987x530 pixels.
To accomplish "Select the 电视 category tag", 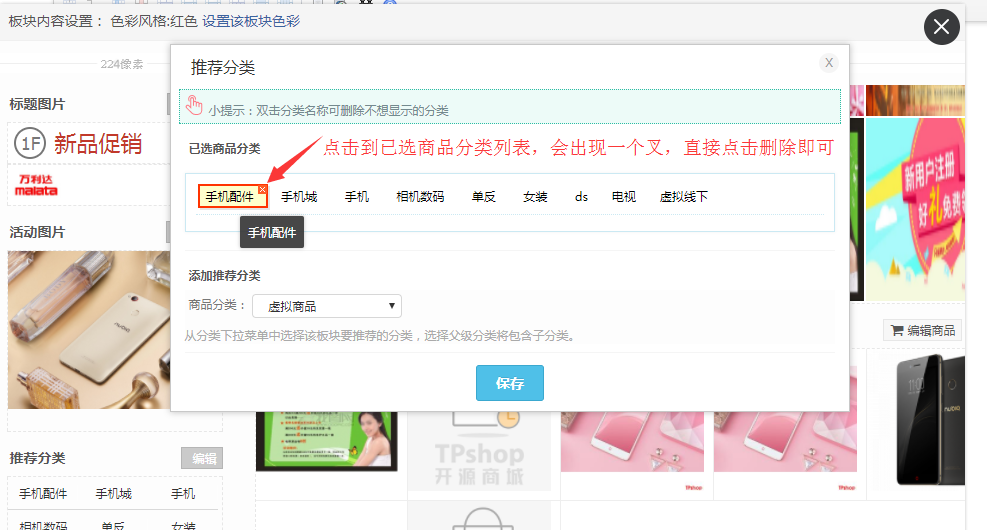I will (623, 197).
